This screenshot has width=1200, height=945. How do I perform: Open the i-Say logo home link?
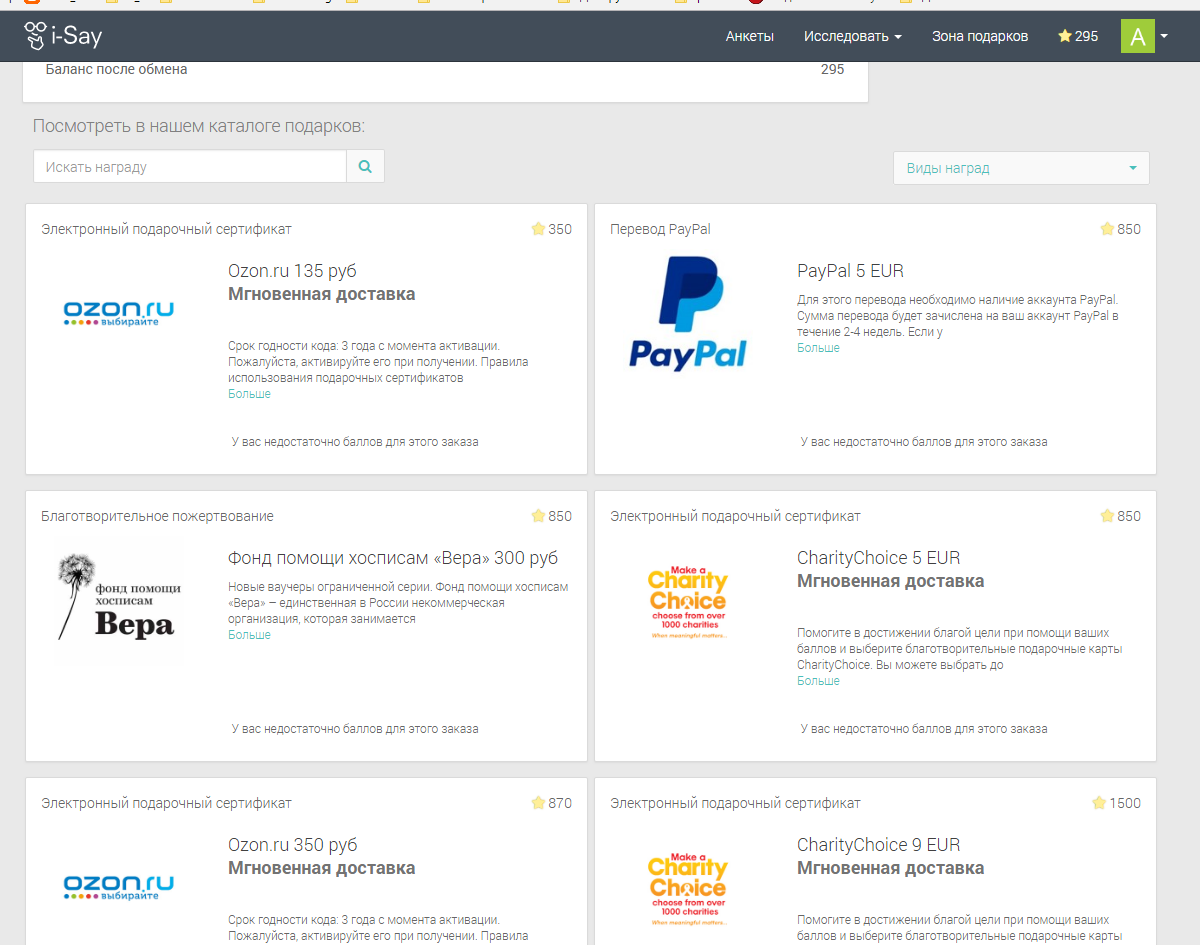click(x=63, y=37)
